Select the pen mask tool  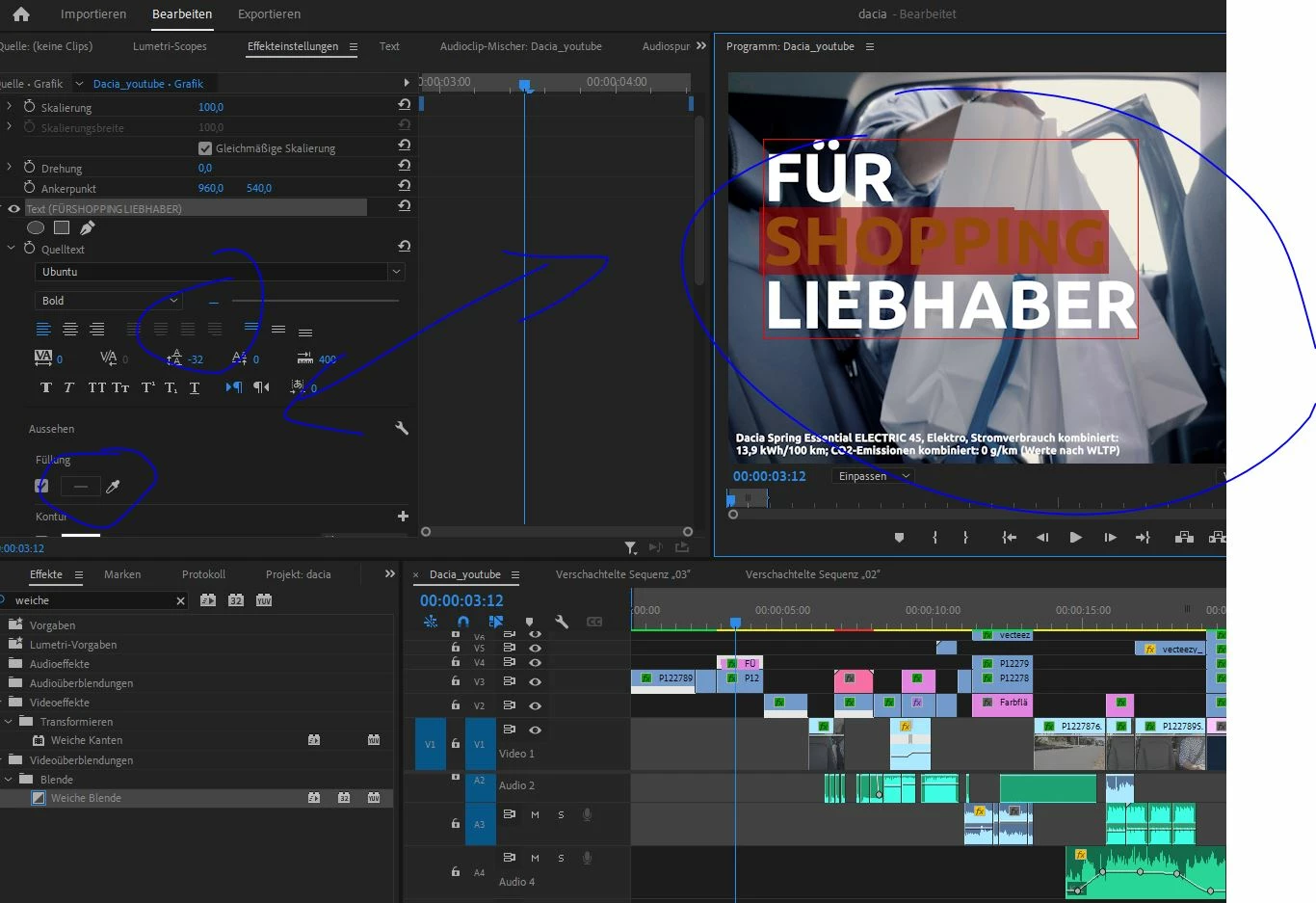(88, 228)
